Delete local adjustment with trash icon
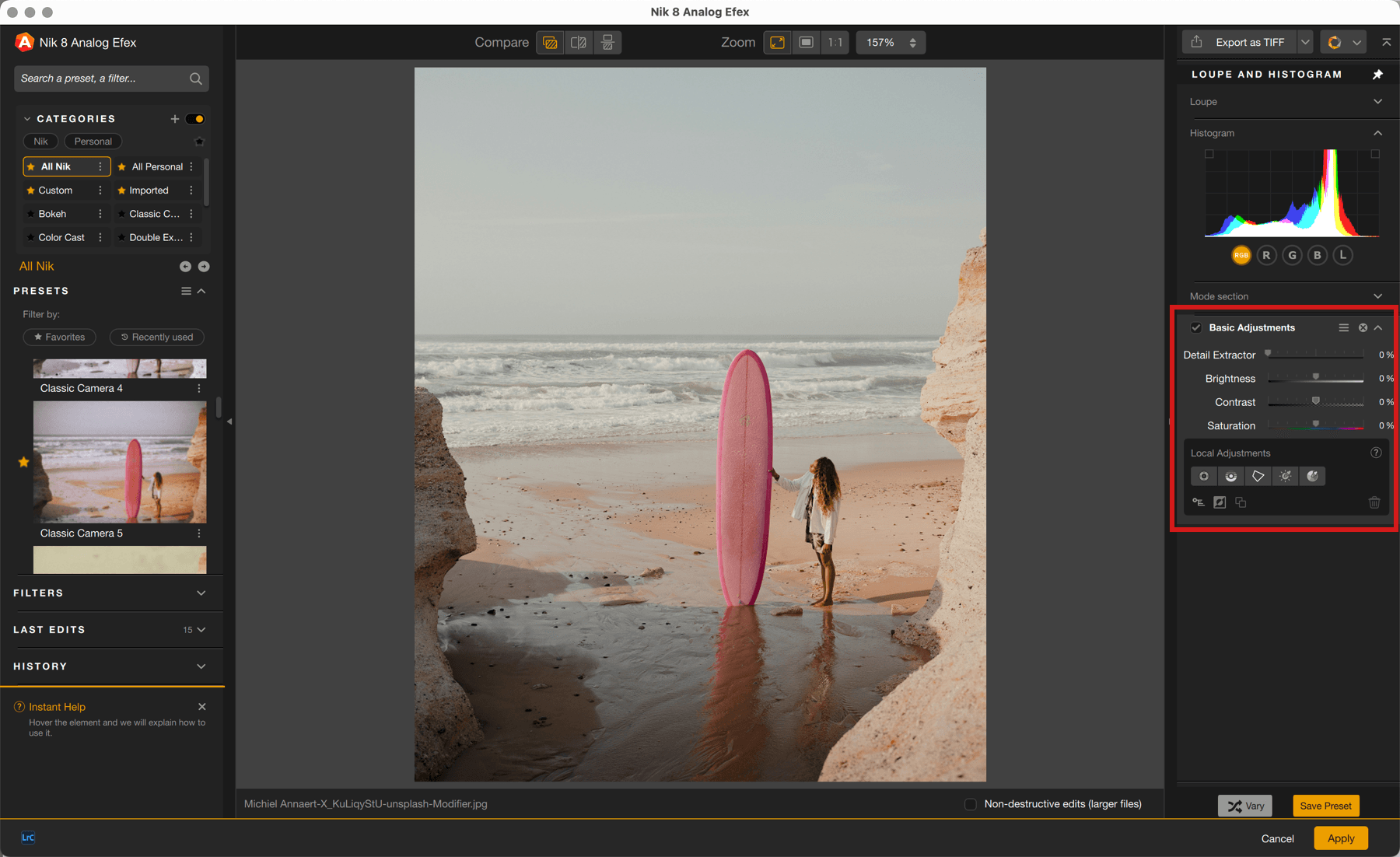Screen dimensions: 1400x857 (1374, 502)
